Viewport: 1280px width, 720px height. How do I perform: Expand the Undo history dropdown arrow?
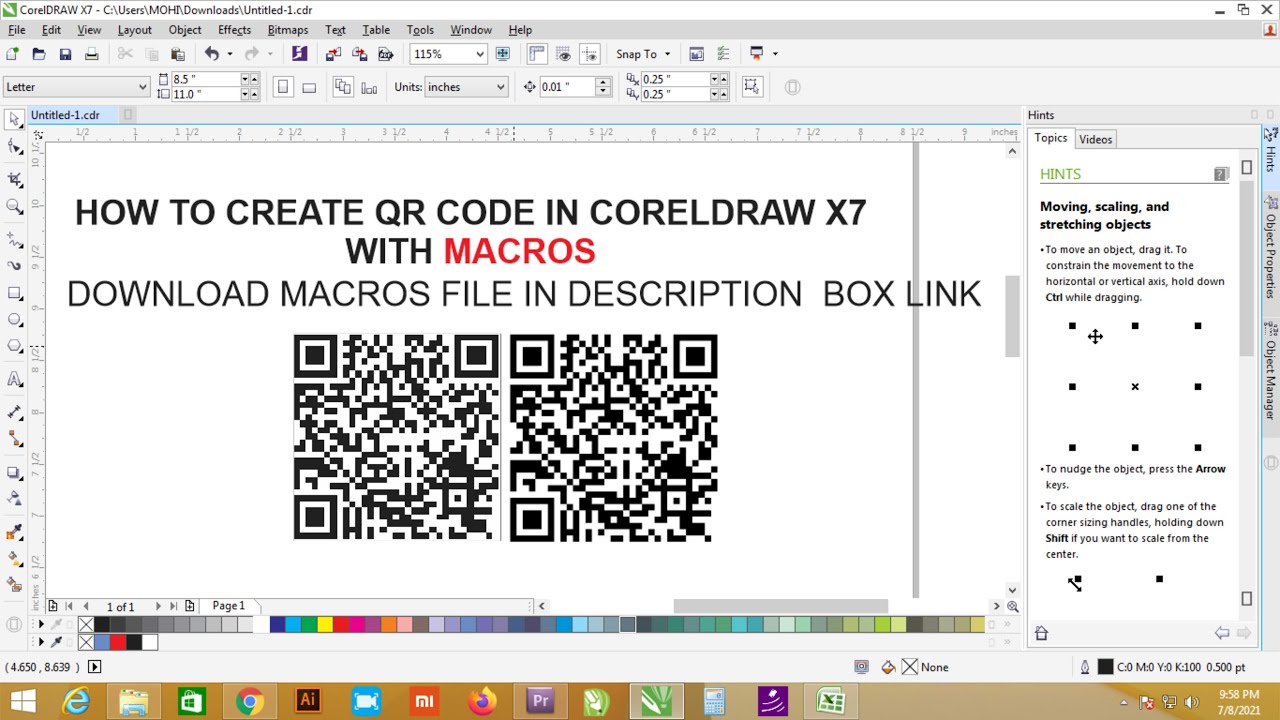(x=229, y=54)
